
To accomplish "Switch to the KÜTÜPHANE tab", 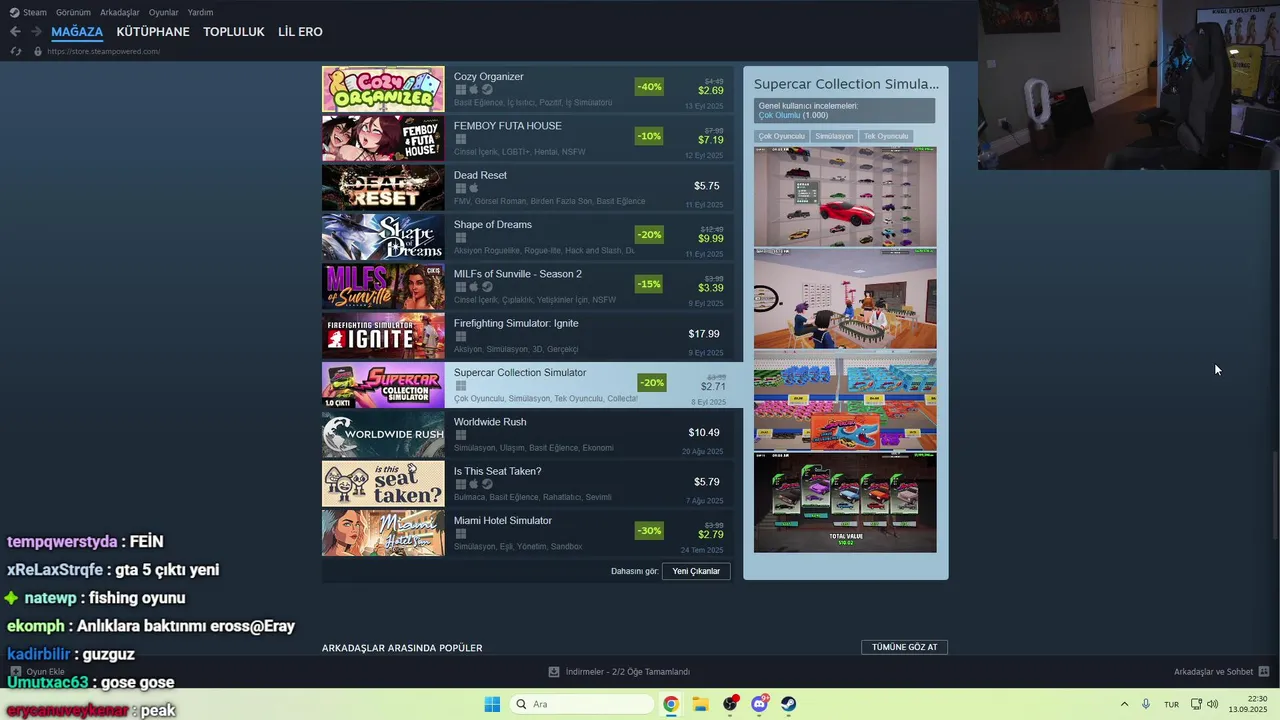I will coord(153,32).
